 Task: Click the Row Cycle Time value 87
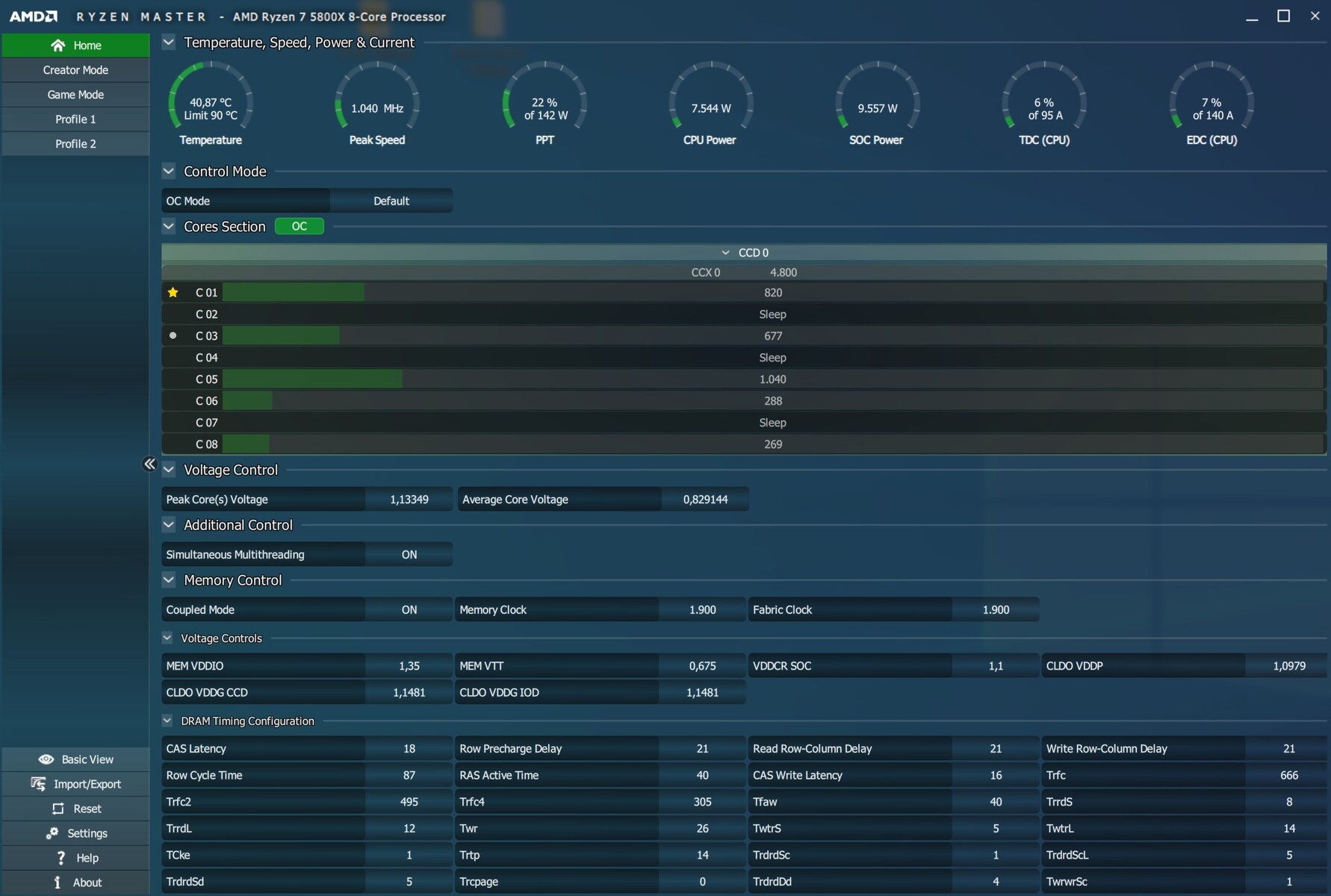[x=409, y=776]
